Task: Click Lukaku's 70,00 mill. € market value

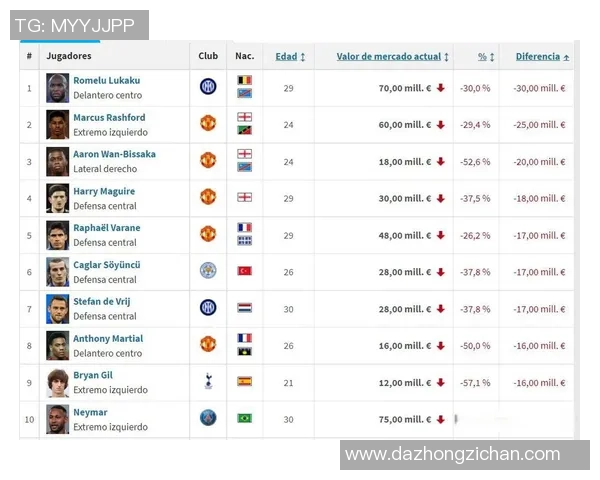Action: (x=404, y=88)
